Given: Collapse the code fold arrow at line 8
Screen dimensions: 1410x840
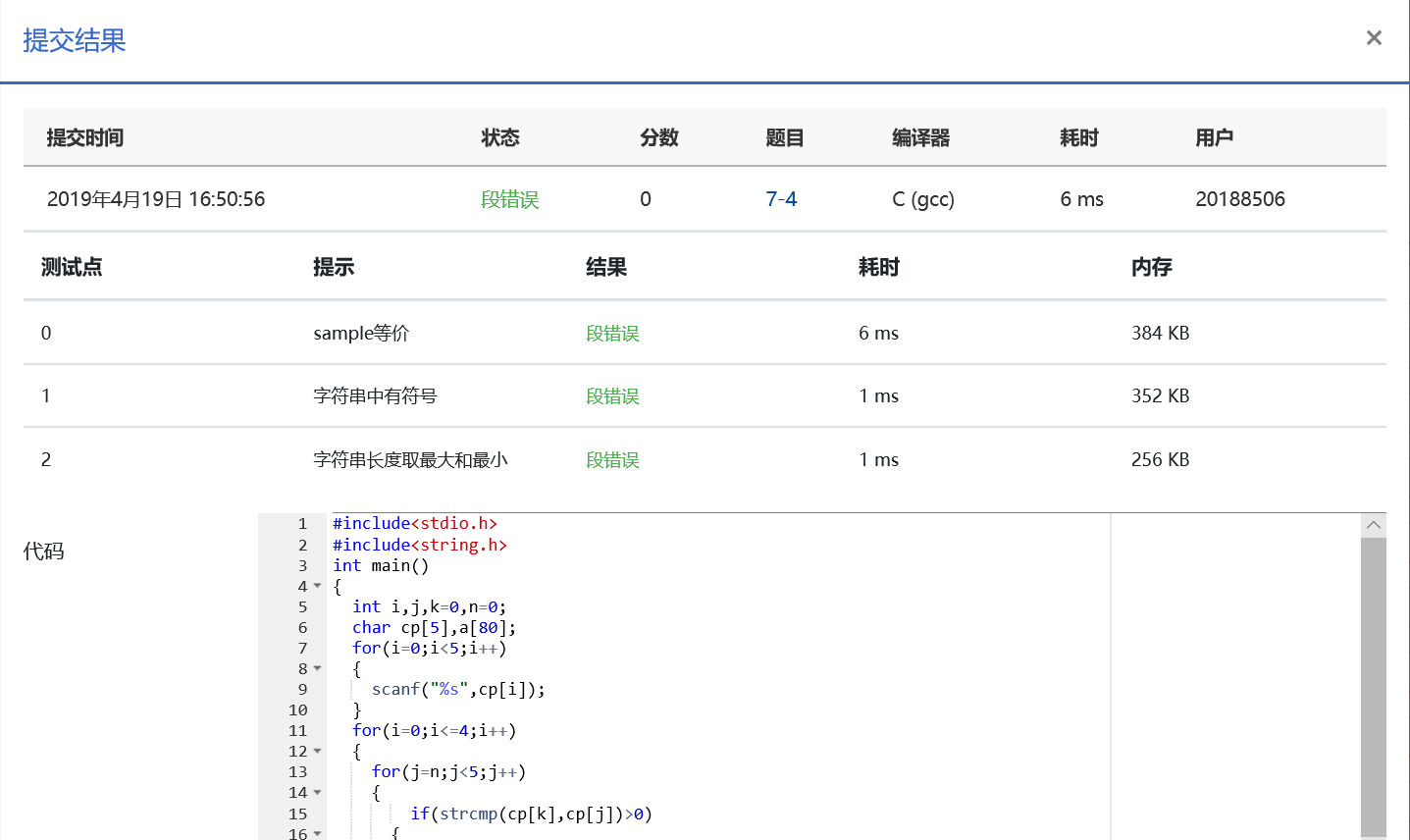Looking at the screenshot, I should pyautogui.click(x=317, y=669).
